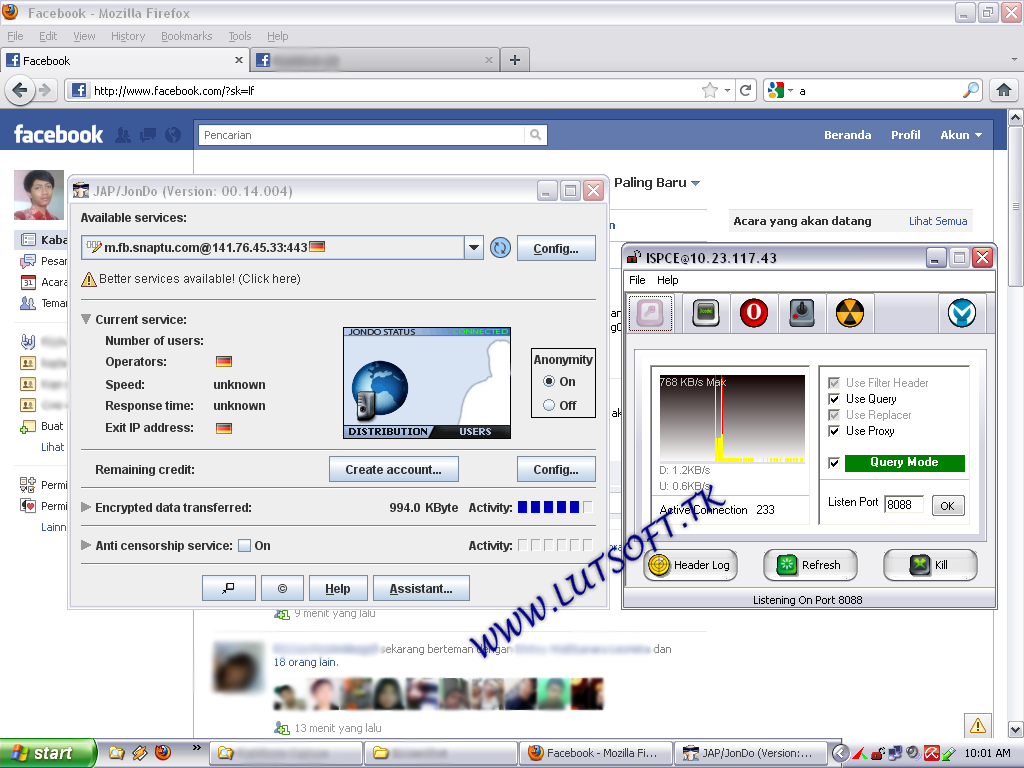The height and width of the screenshot is (768, 1024).
Task: Open the JonDo Assistant
Action: tap(421, 588)
